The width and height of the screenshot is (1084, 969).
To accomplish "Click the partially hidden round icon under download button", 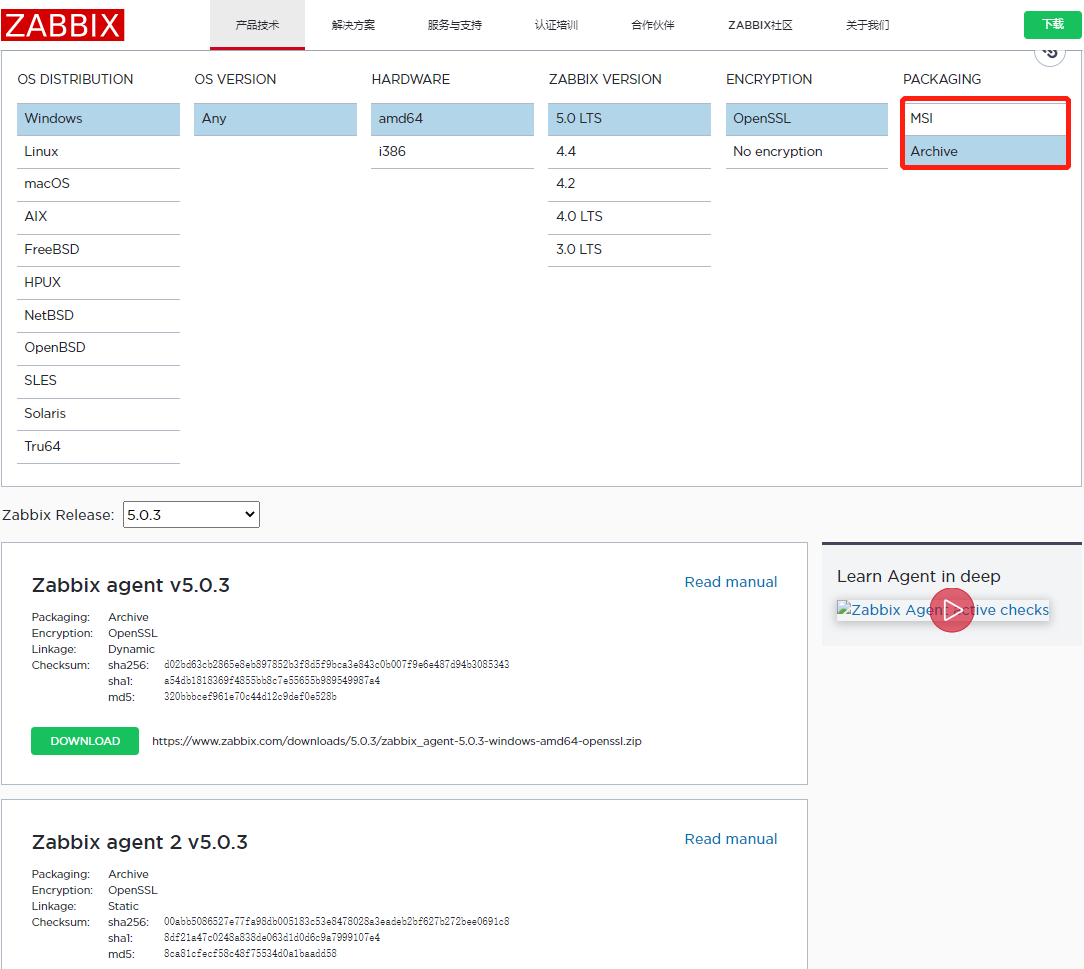I will (1049, 54).
